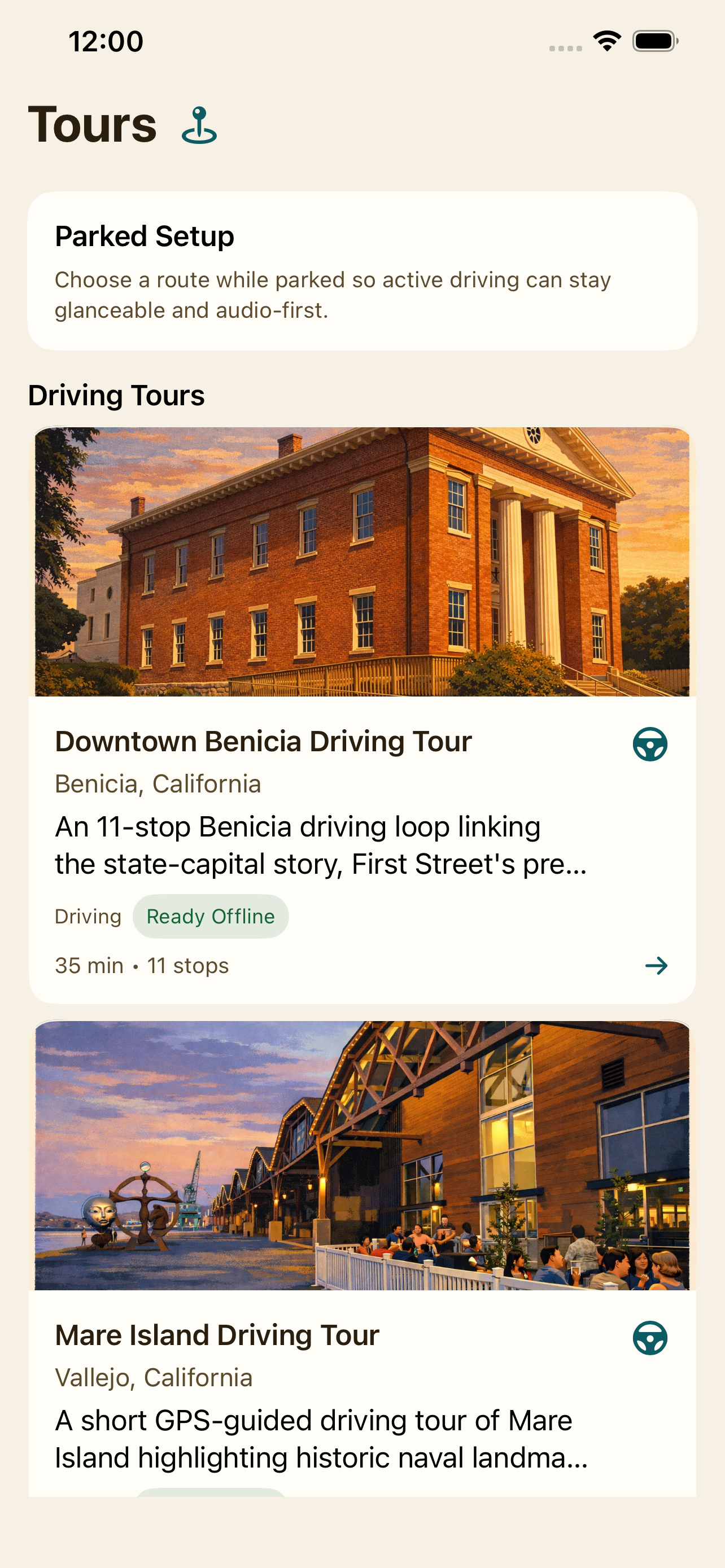Tap the 12:00 clock in status bar
The width and height of the screenshot is (725, 1568).
coord(106,41)
